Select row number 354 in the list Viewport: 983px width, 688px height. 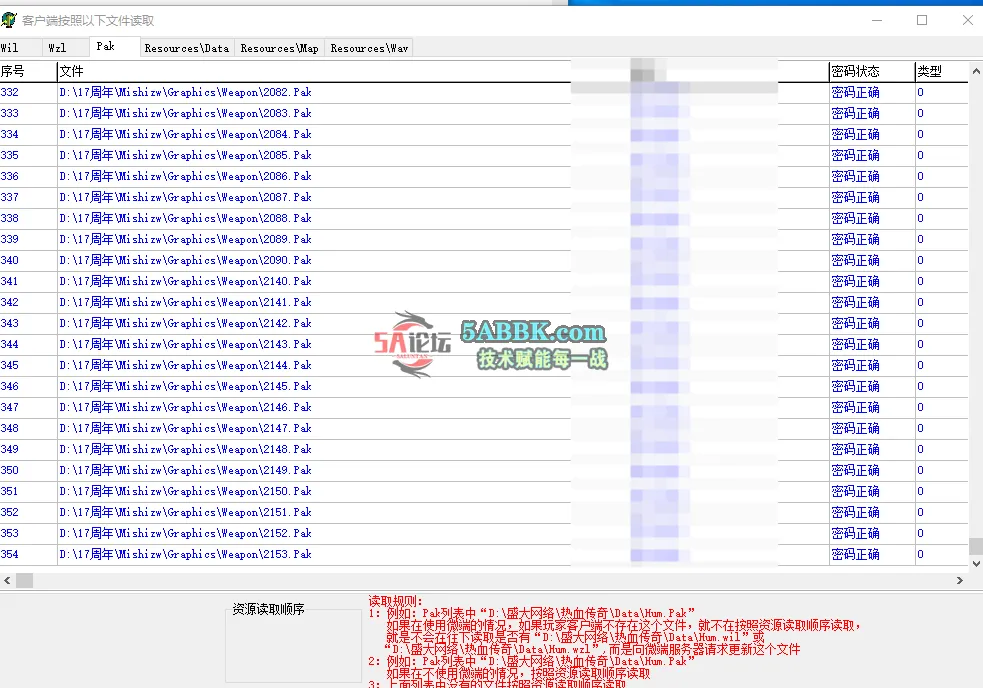pyautogui.click(x=186, y=554)
